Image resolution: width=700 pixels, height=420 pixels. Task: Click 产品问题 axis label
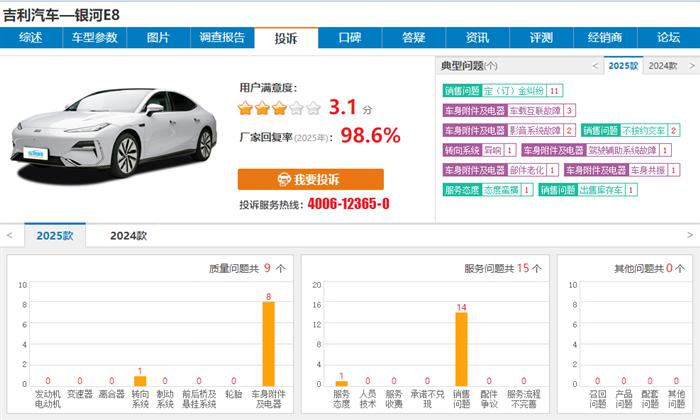[x=624, y=399]
